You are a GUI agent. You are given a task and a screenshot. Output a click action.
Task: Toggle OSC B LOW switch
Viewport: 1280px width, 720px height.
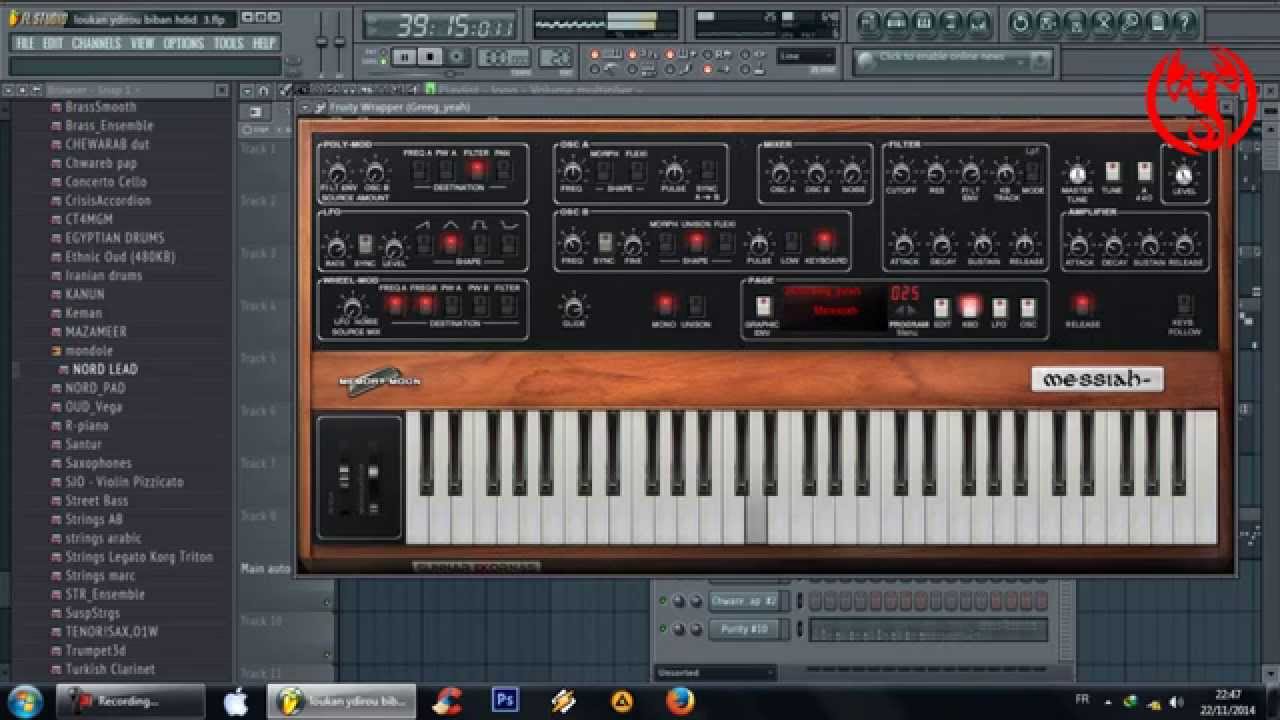791,241
